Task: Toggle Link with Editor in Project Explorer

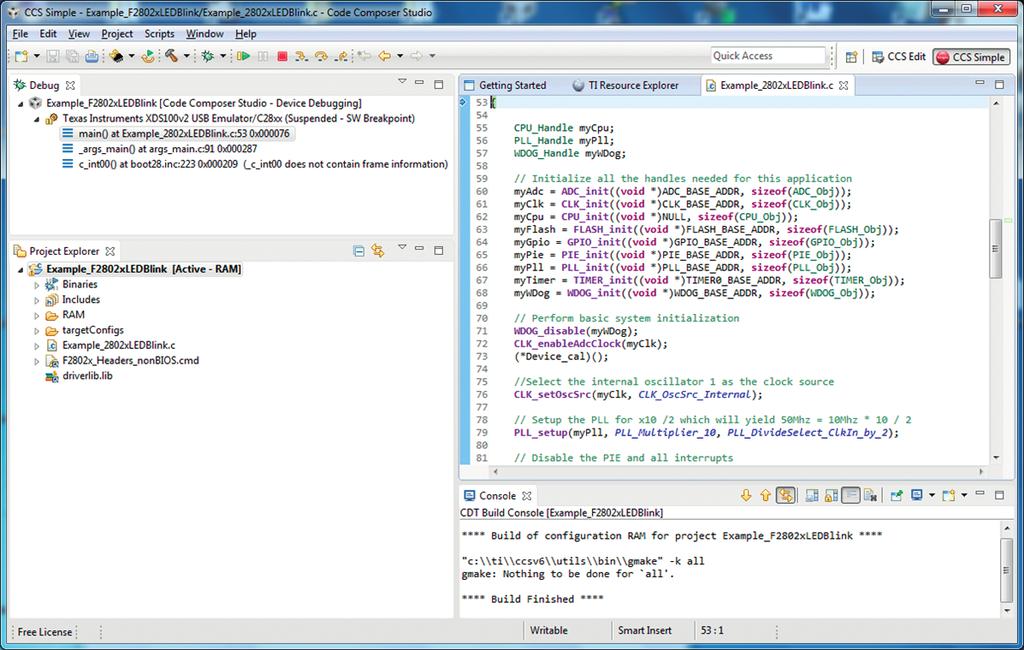Action: click(x=378, y=251)
